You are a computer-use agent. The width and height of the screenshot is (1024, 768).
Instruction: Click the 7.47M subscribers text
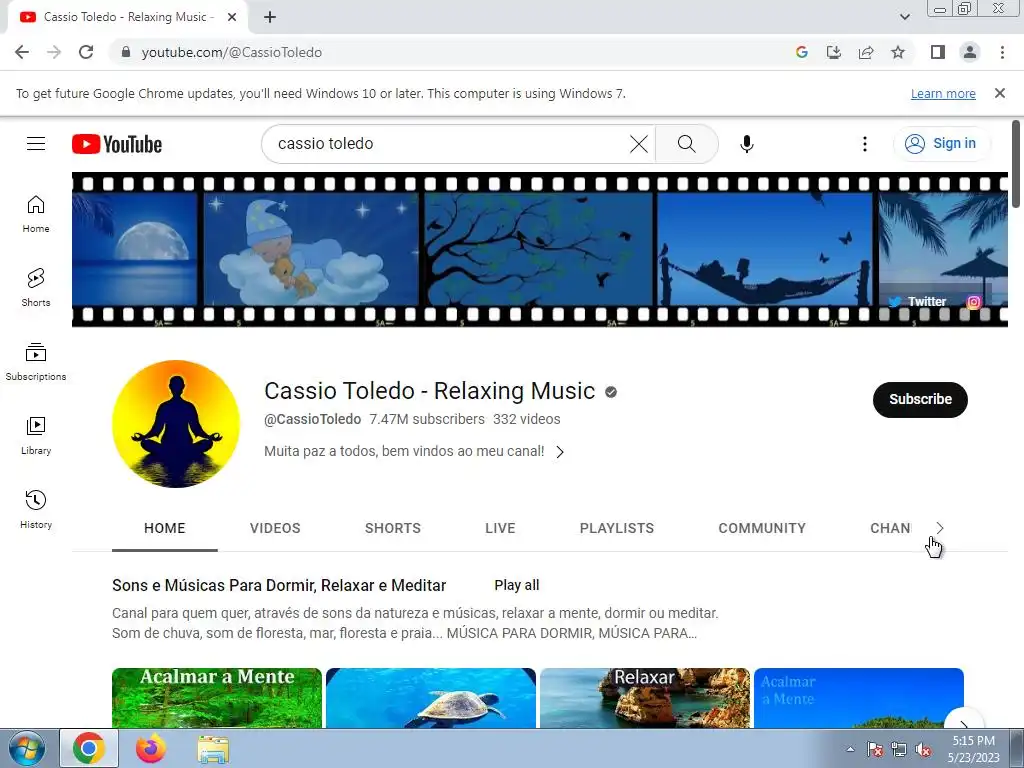[x=427, y=419]
